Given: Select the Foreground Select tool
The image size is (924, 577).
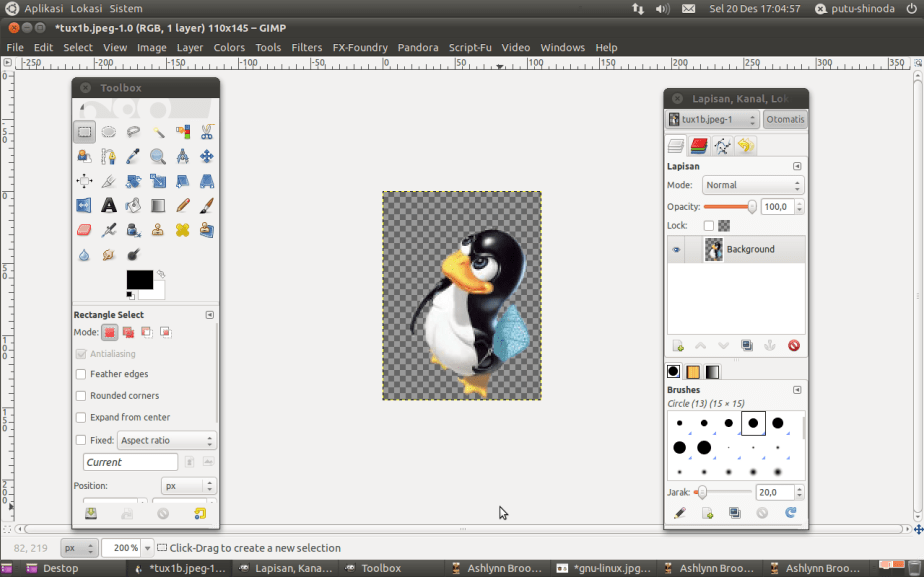Looking at the screenshot, I should tap(84, 156).
